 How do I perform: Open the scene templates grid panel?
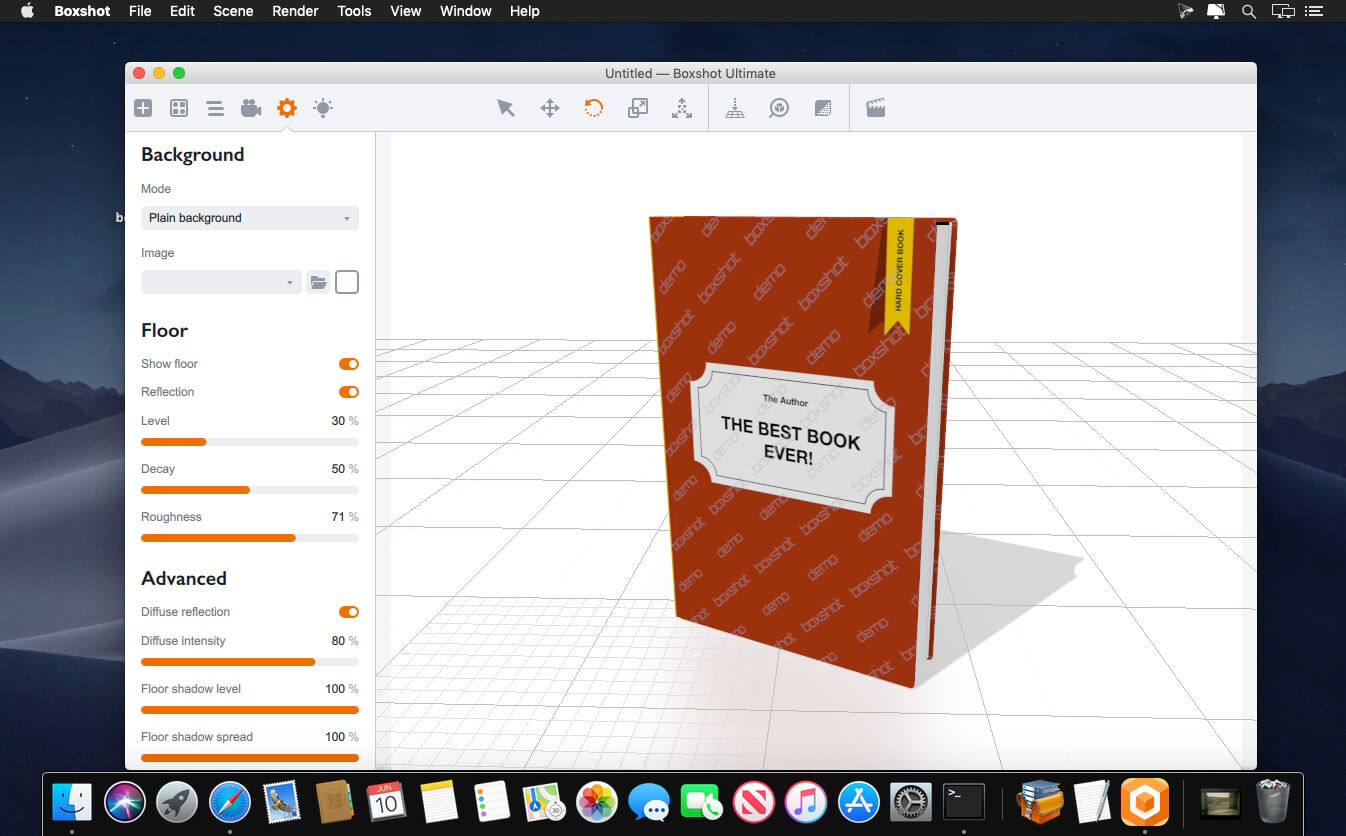179,108
